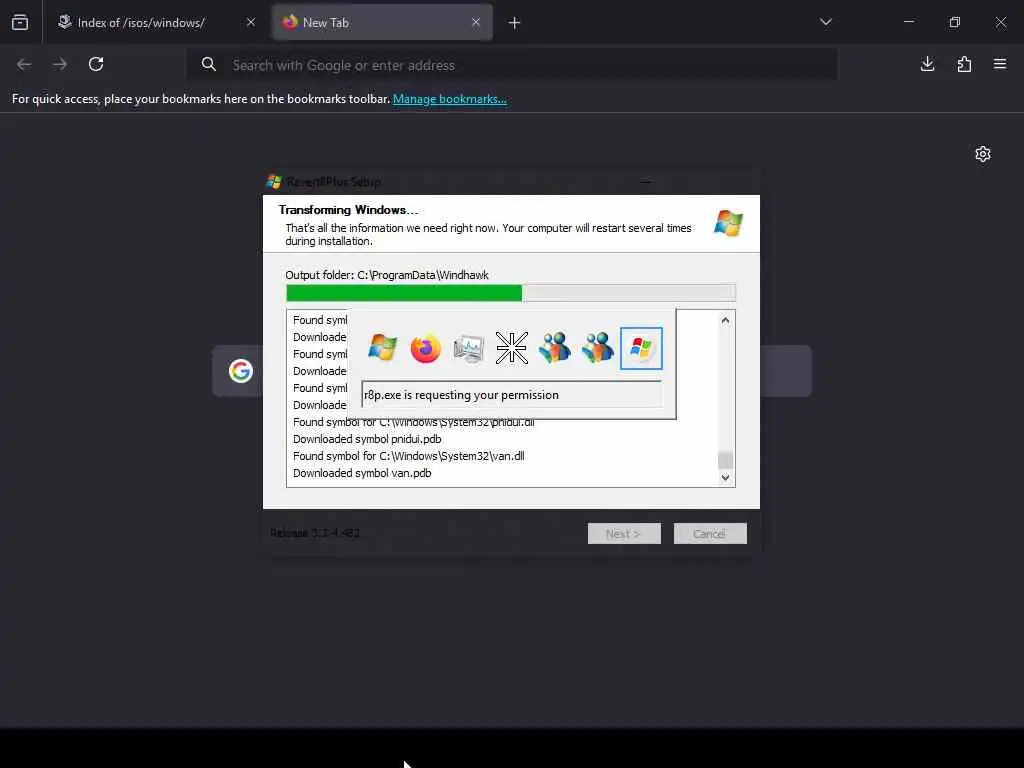Go back to previous page
Viewport: 1024px width, 768px height.
pos(24,64)
